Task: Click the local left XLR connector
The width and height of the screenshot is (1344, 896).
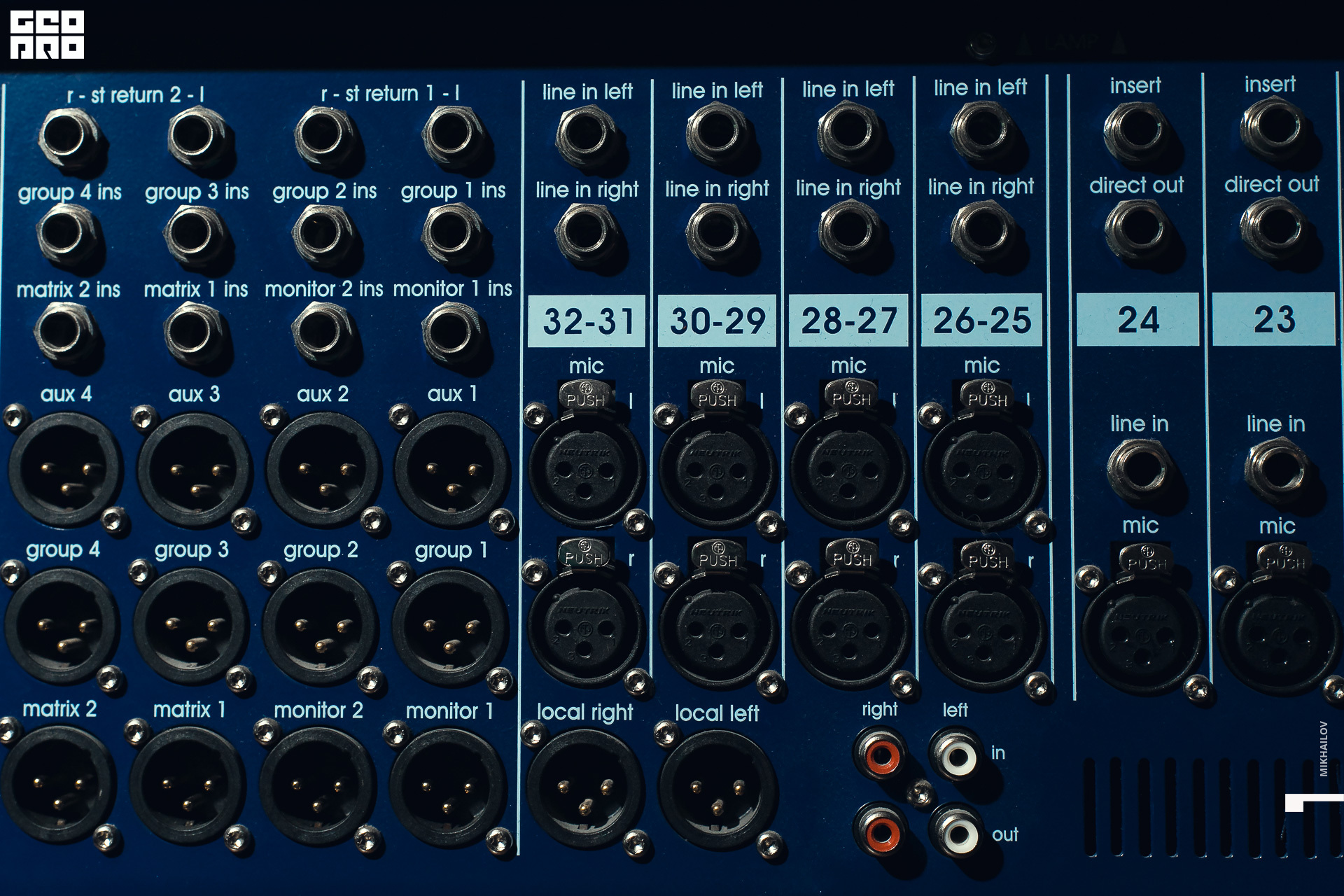Action: pos(717,790)
